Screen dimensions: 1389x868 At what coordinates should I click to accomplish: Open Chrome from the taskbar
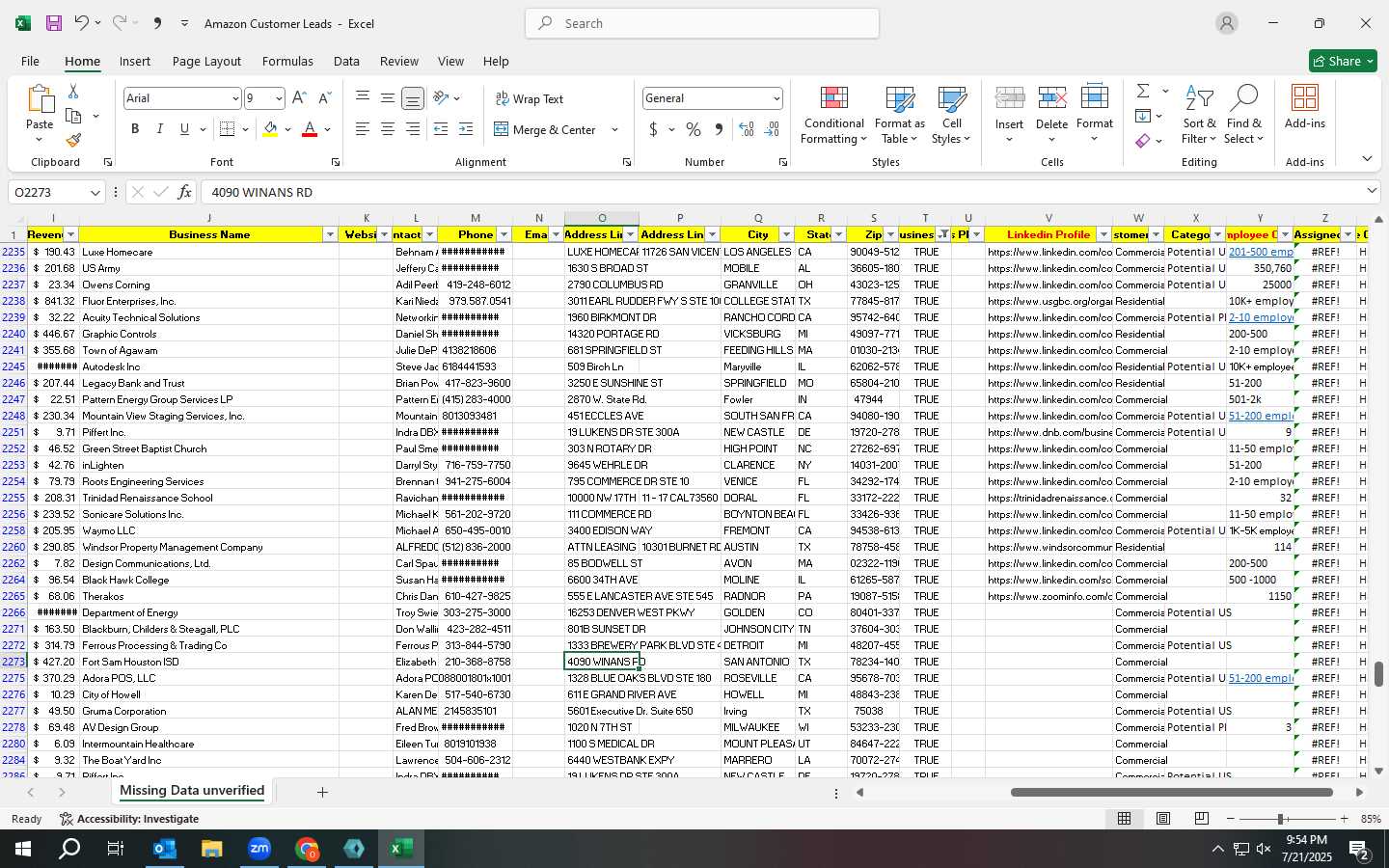[x=307, y=849]
